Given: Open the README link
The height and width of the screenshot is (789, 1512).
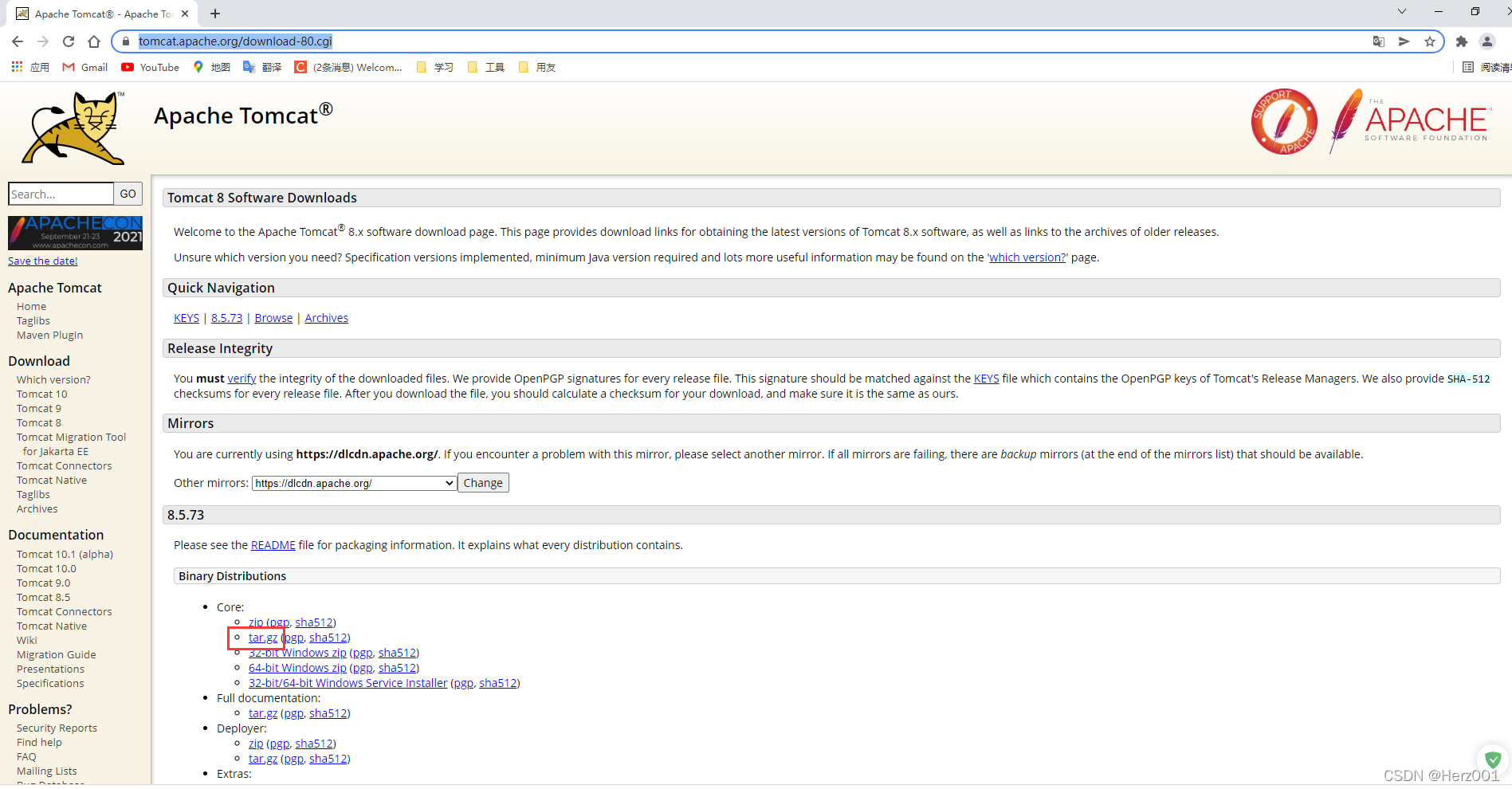Looking at the screenshot, I should [x=273, y=545].
